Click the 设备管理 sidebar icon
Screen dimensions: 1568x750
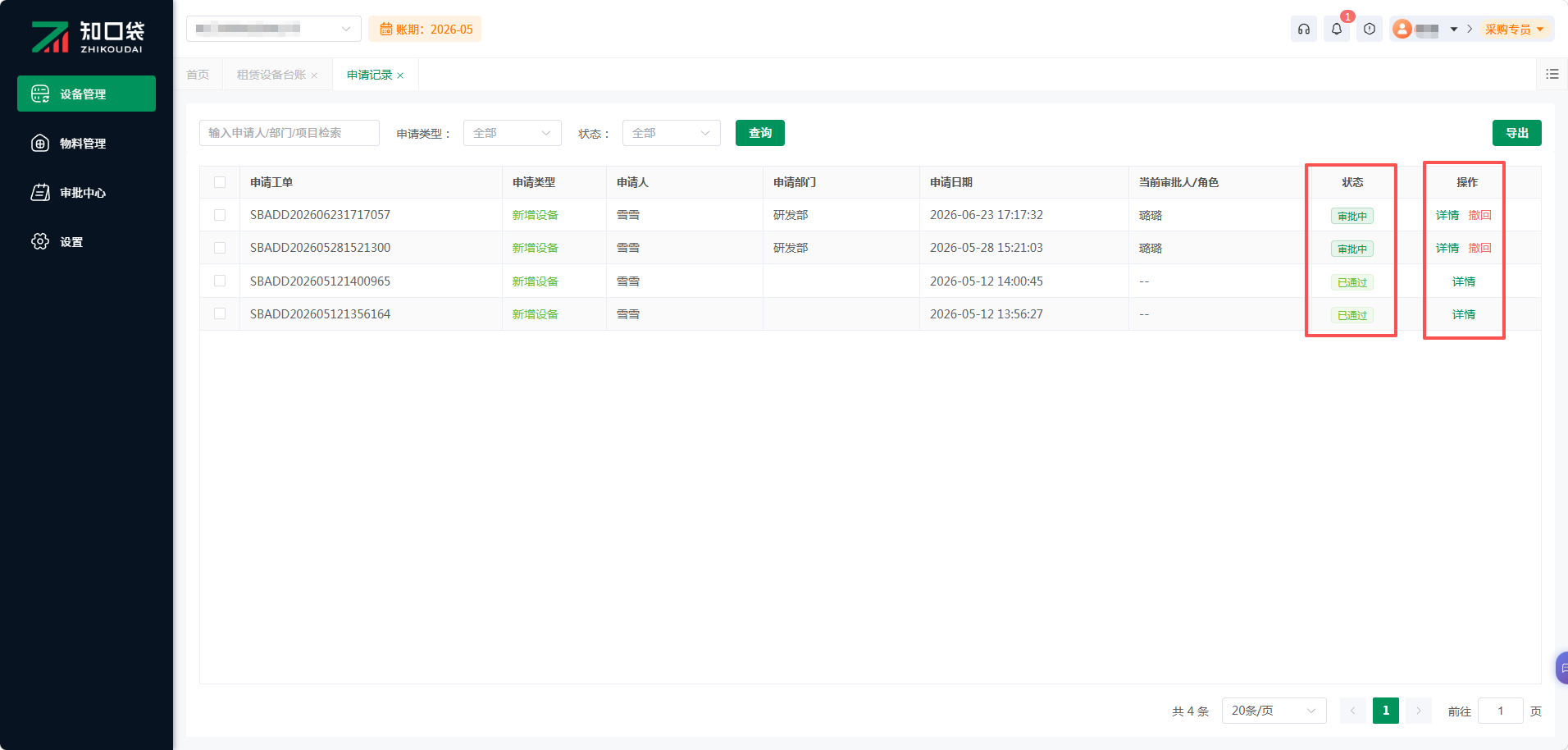[40, 94]
